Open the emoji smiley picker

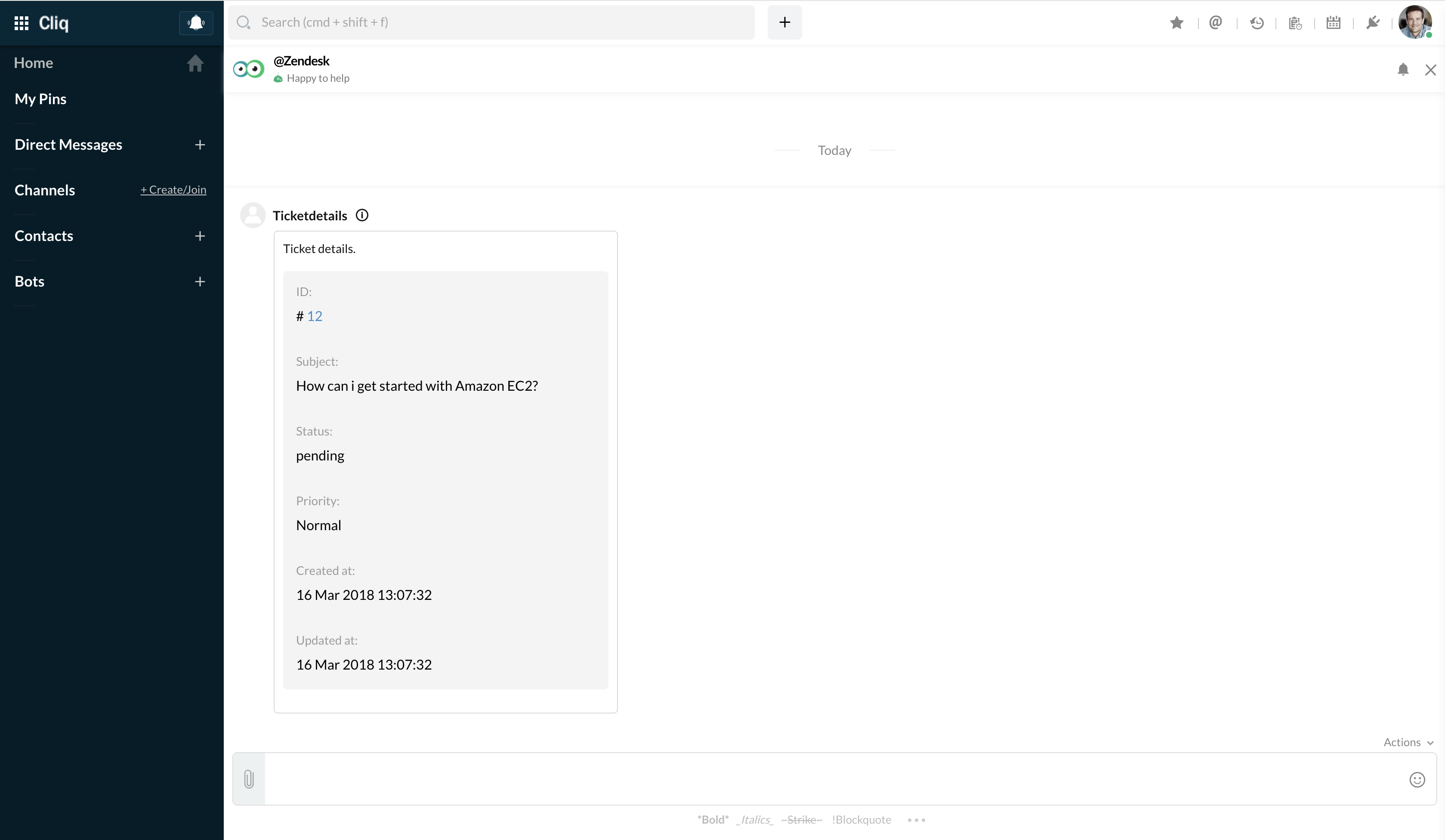point(1417,779)
